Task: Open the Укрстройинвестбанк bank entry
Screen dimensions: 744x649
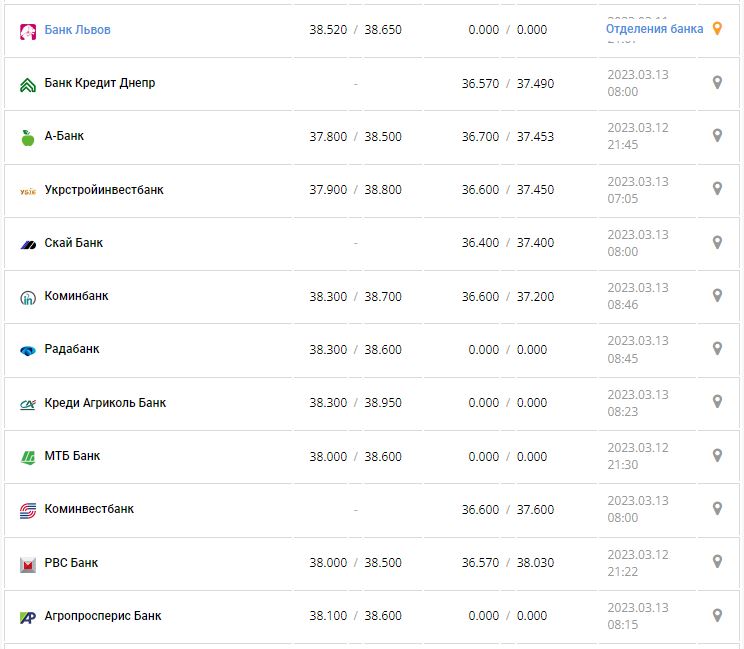Action: click(104, 190)
